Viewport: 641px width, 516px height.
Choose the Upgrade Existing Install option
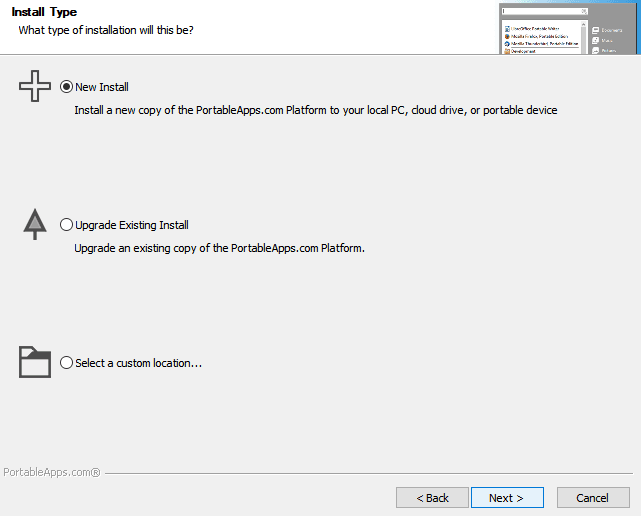coord(67,225)
